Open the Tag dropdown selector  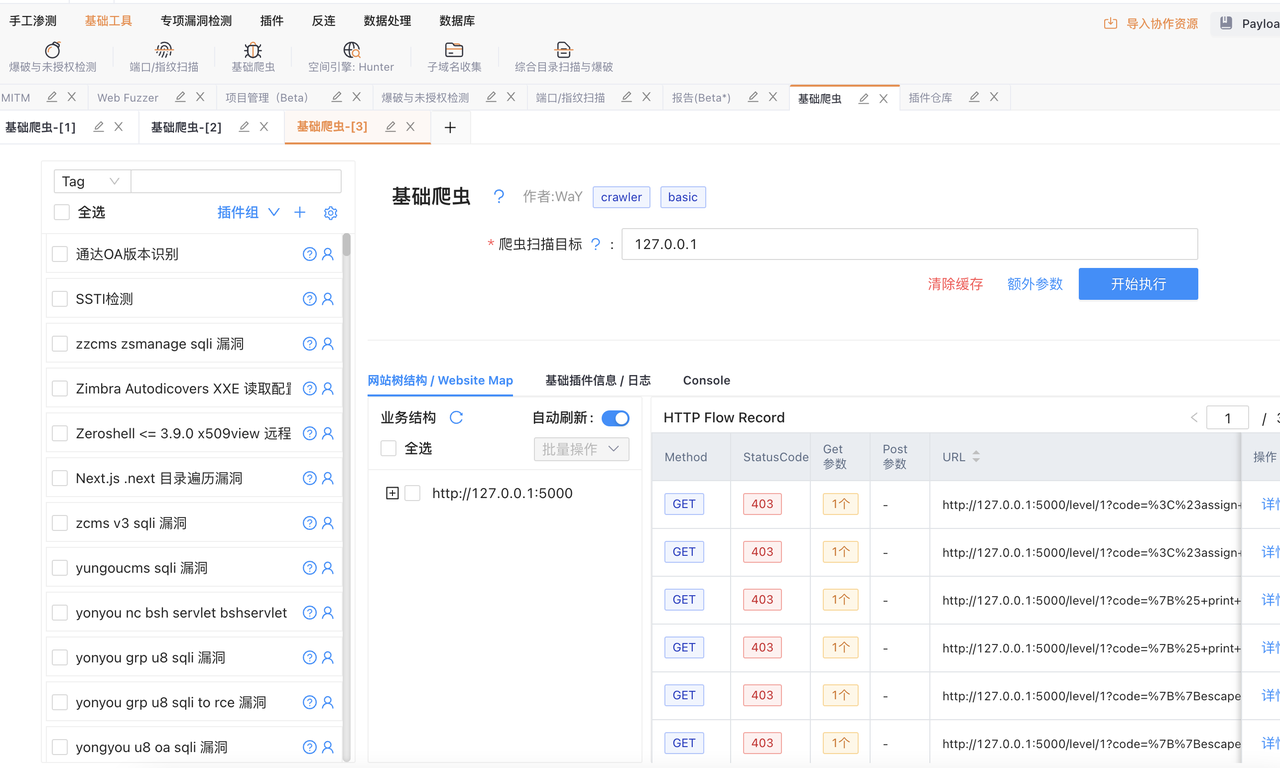[91, 181]
